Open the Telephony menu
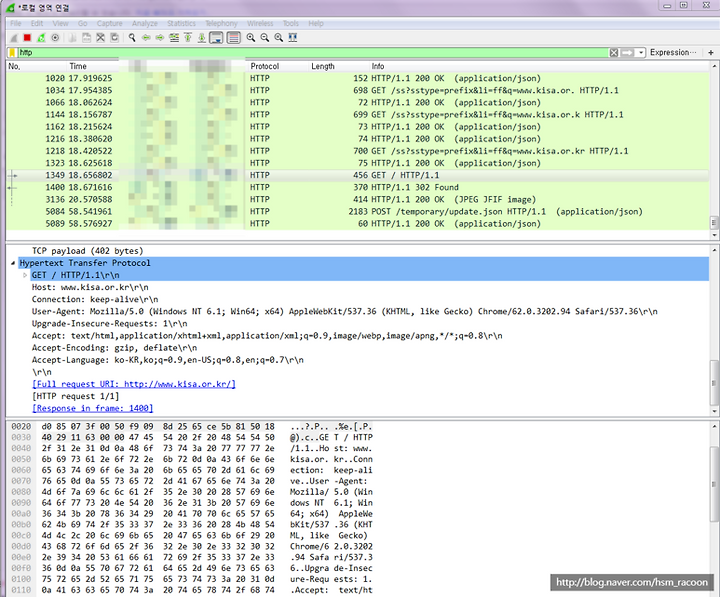 click(x=221, y=23)
